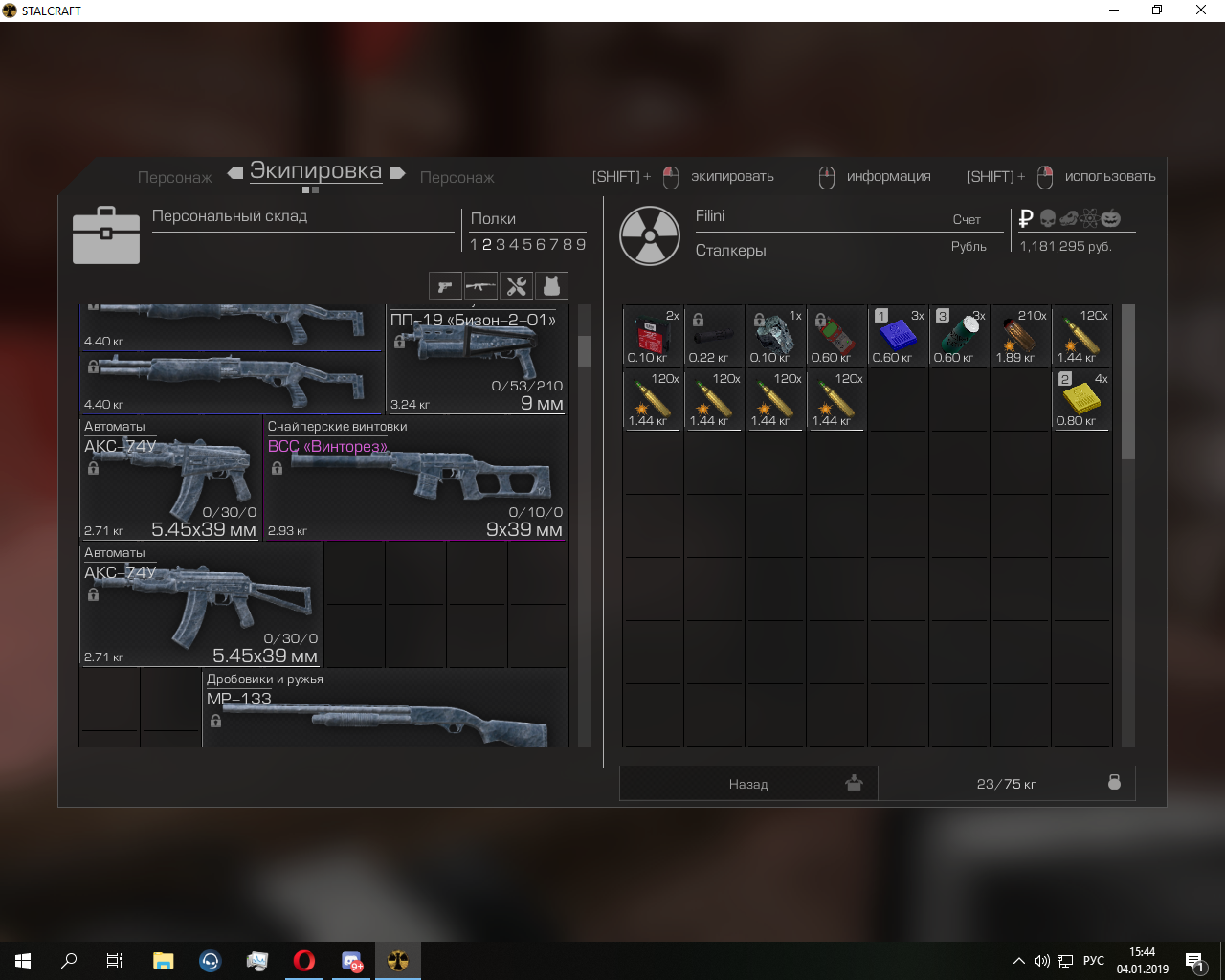Screen dimensions: 1225x980
Task: Open Opera browser from the taskbar
Action: coord(304,961)
